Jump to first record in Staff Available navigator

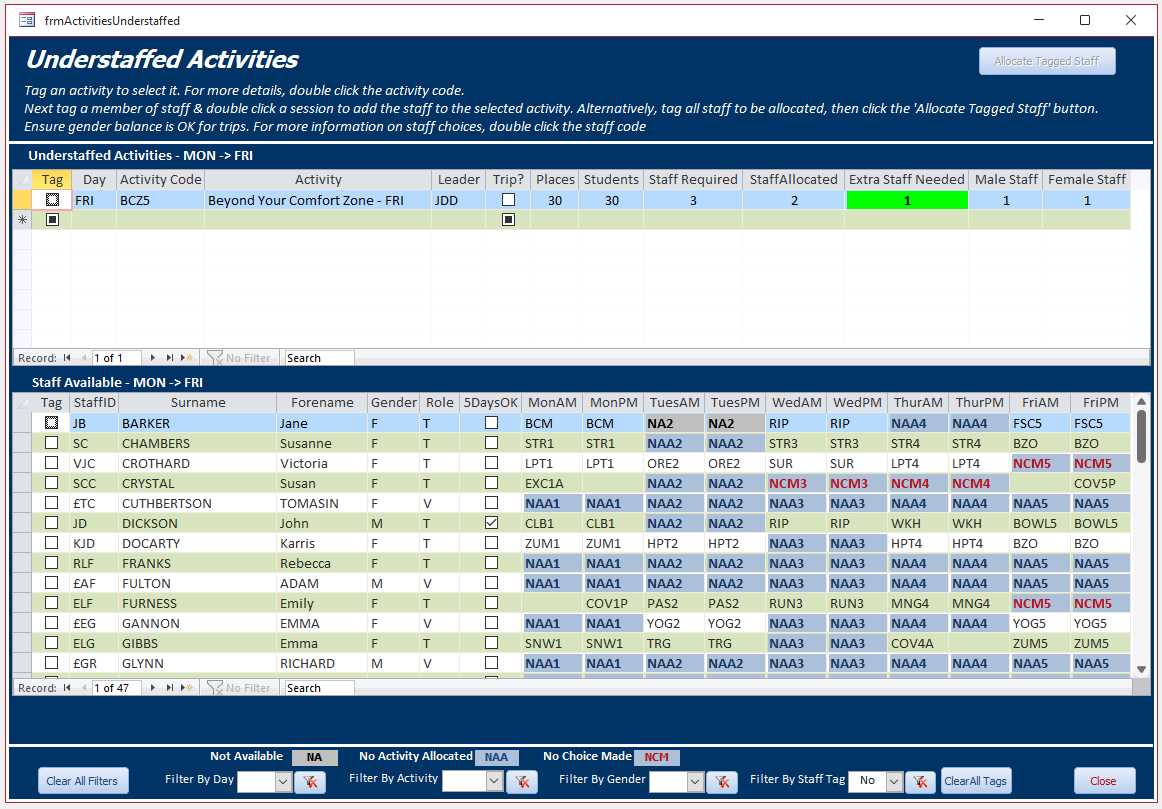(67, 688)
